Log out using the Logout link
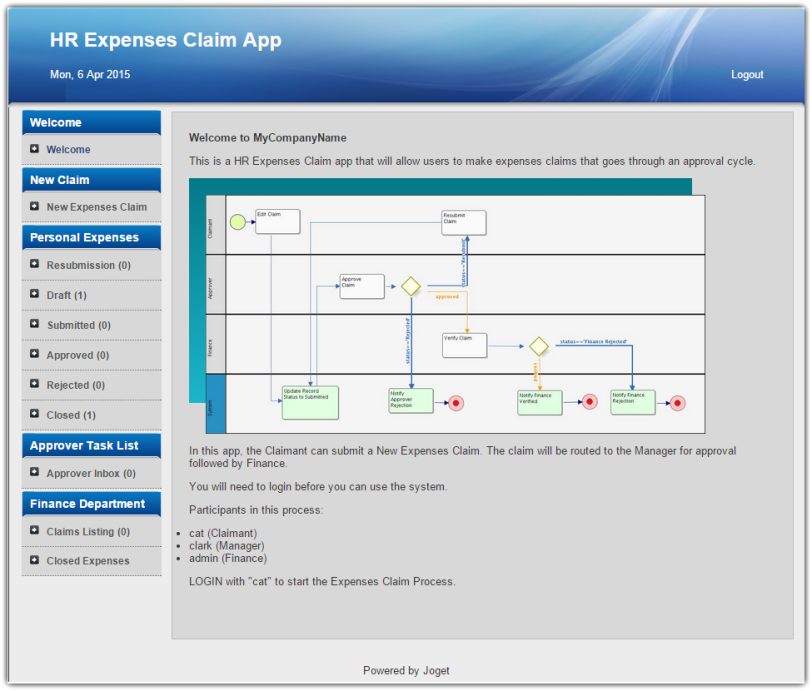The image size is (812, 691). pos(746,75)
